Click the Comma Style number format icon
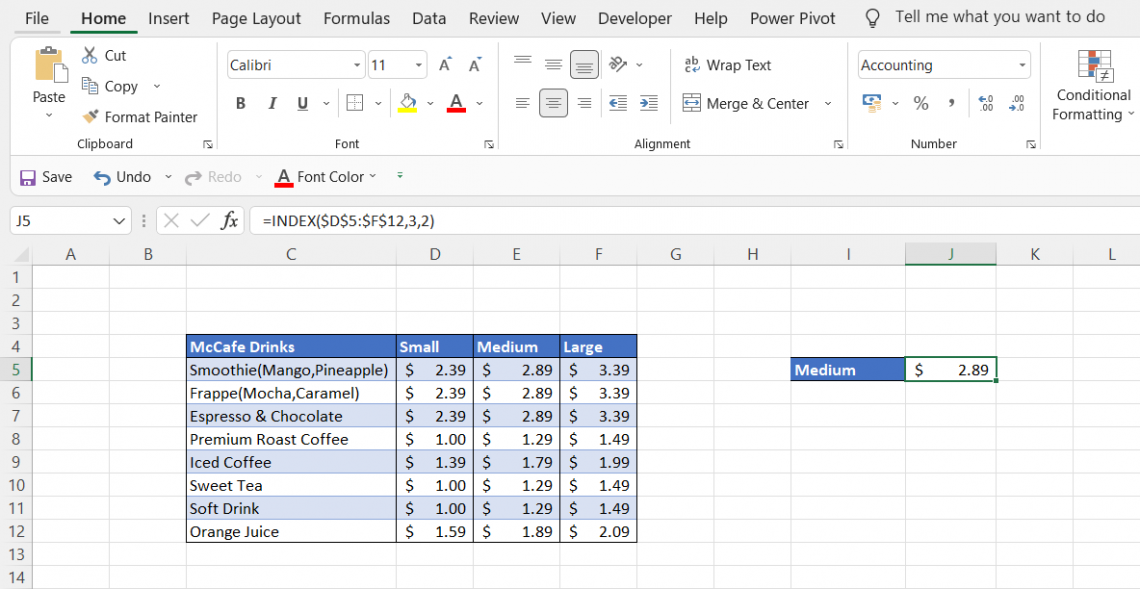Image resolution: width=1140 pixels, height=589 pixels. (950, 103)
